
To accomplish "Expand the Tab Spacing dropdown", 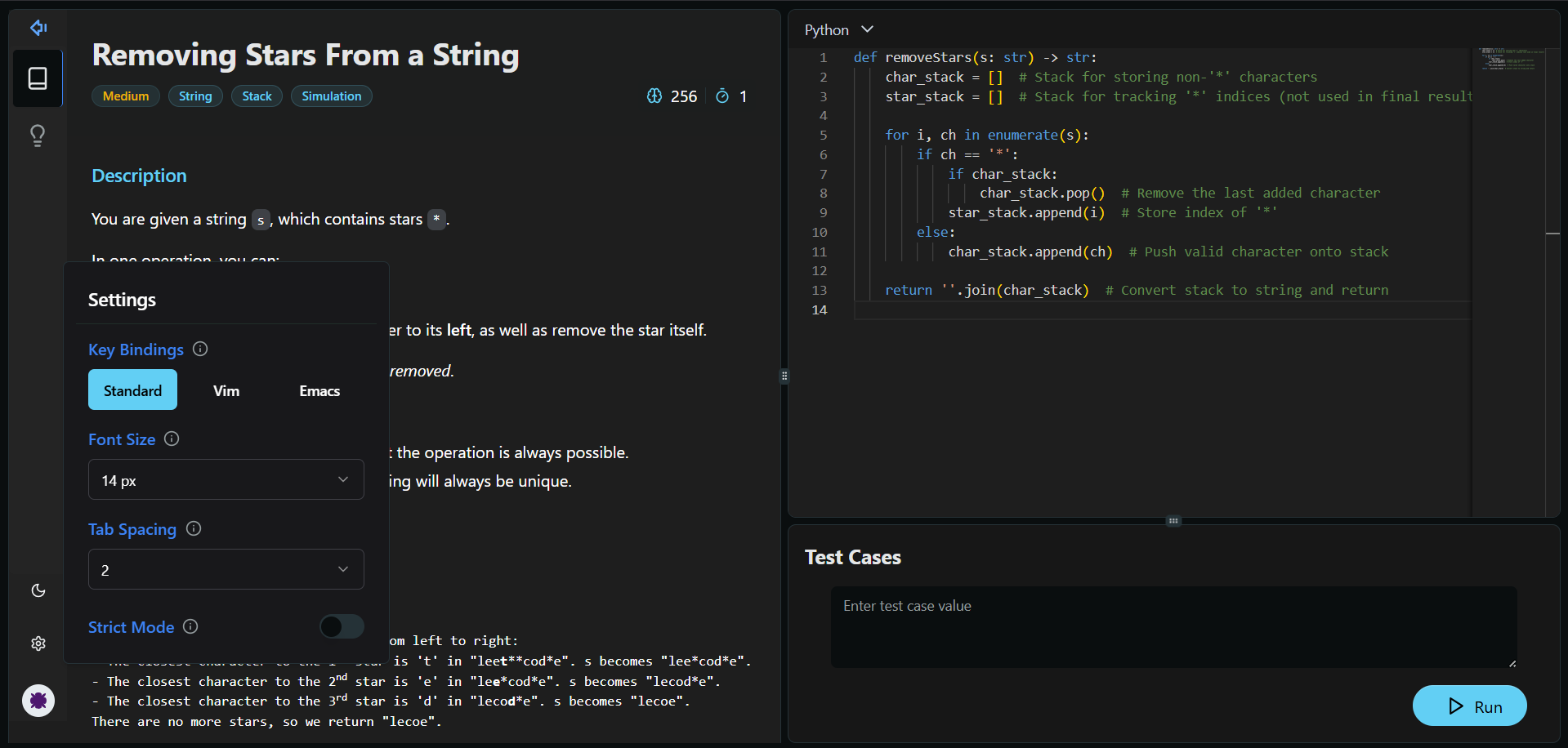I will [226, 569].
